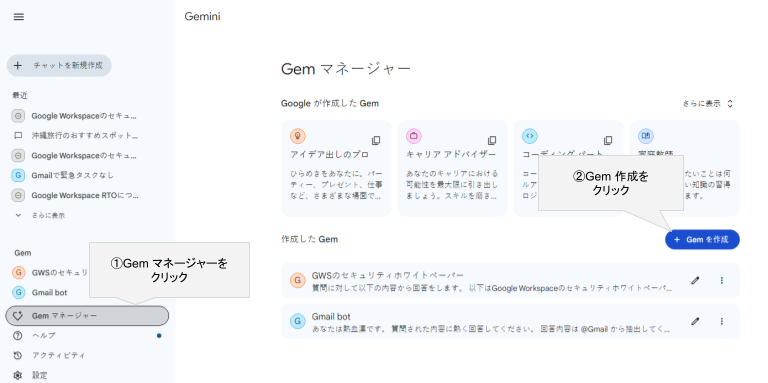The width and height of the screenshot is (768, 383).
Task: Click the code brackets icon on coding Gem
Action: click(530, 136)
